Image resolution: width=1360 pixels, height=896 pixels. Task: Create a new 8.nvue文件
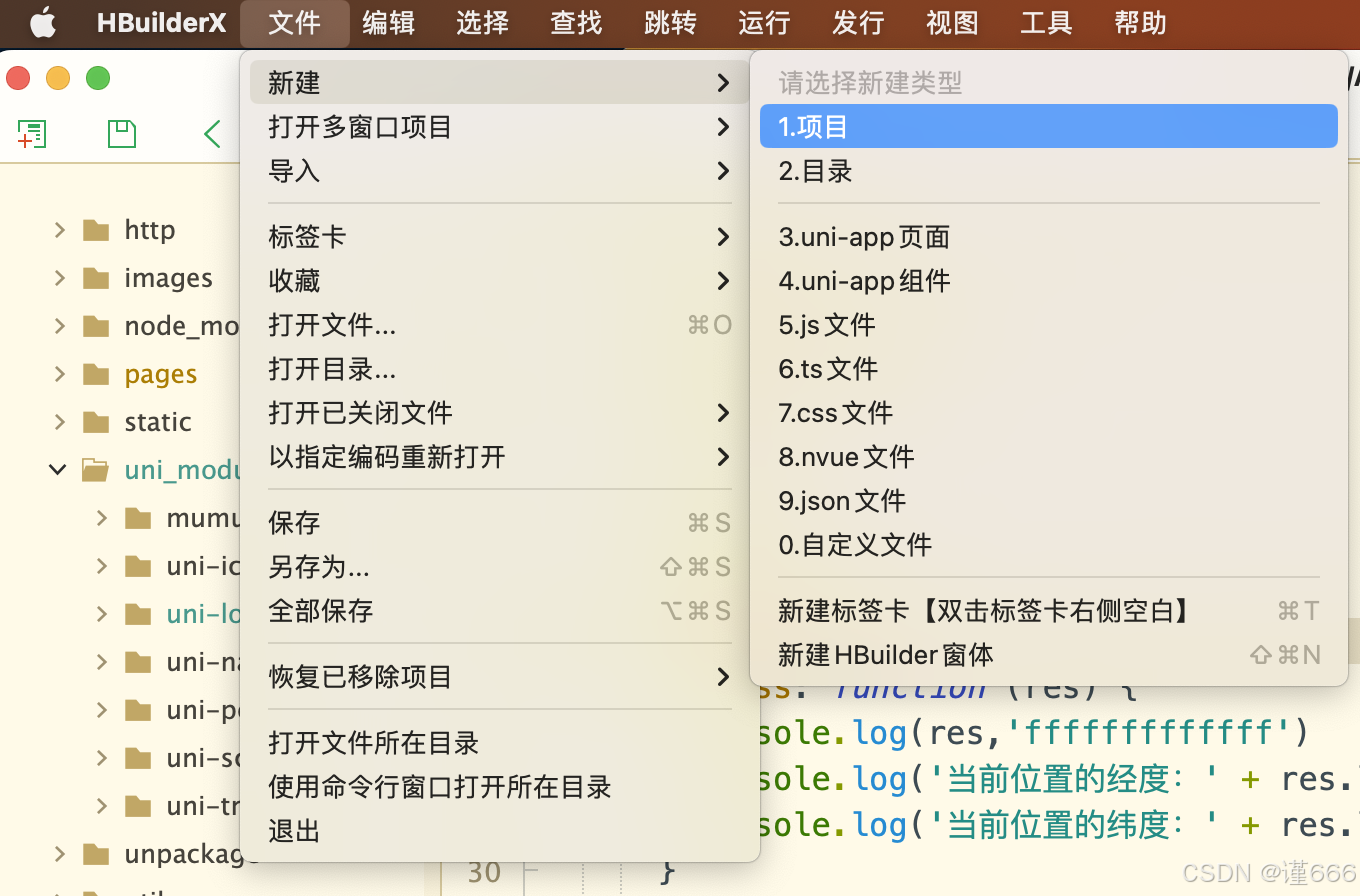[x=1049, y=457]
